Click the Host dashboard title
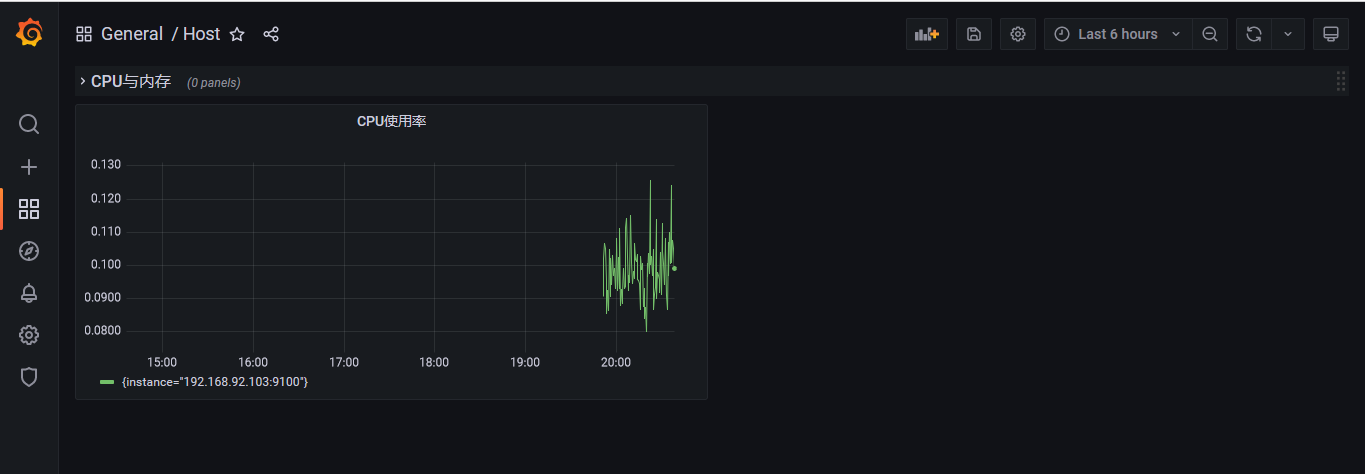The height and width of the screenshot is (474, 1365). (x=201, y=34)
